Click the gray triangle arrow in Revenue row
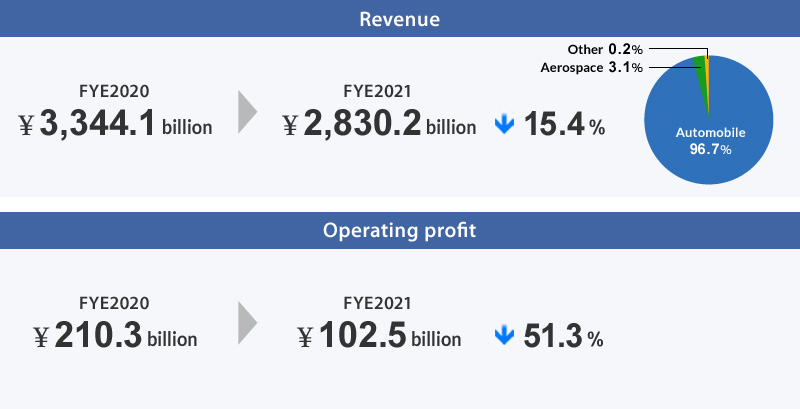Image resolution: width=800 pixels, height=409 pixels. click(247, 112)
